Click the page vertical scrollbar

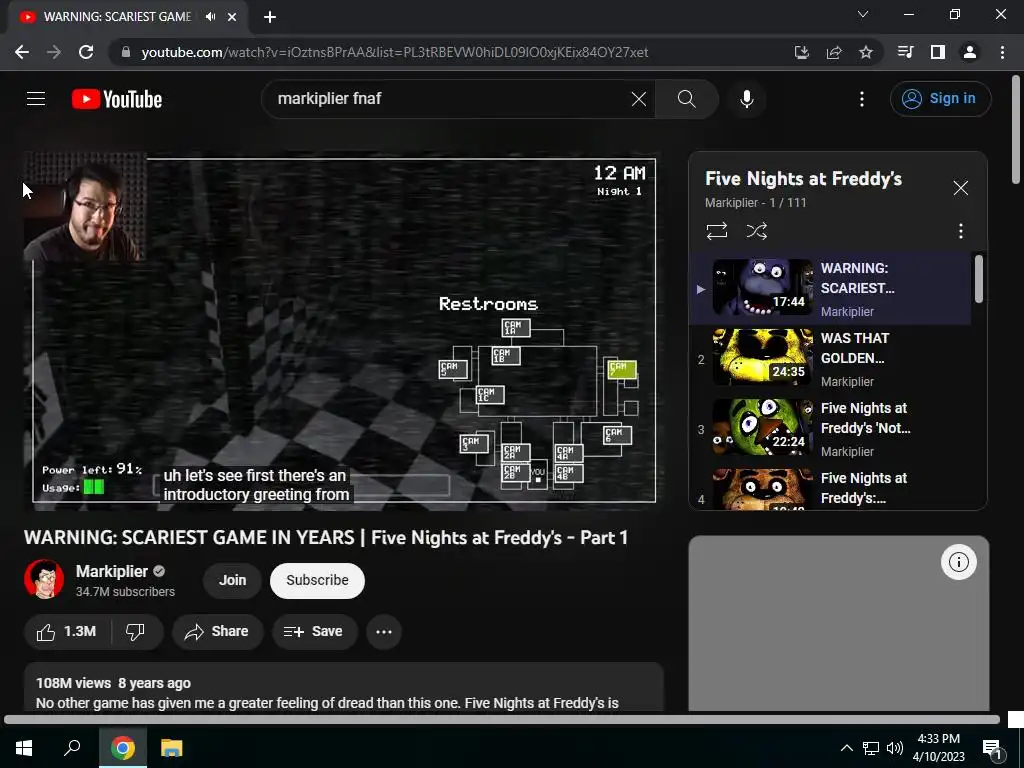(x=1016, y=131)
